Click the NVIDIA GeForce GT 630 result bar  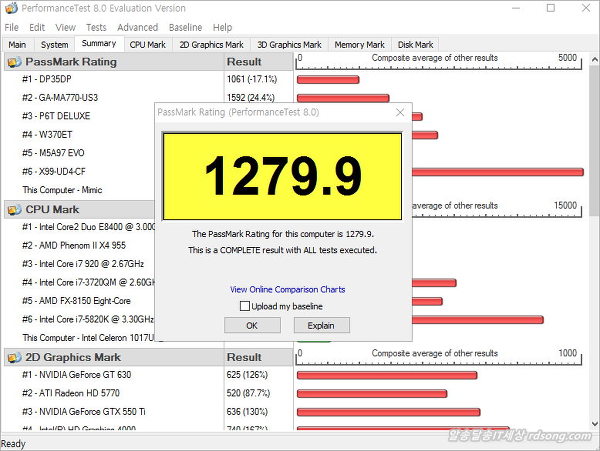[x=387, y=375]
